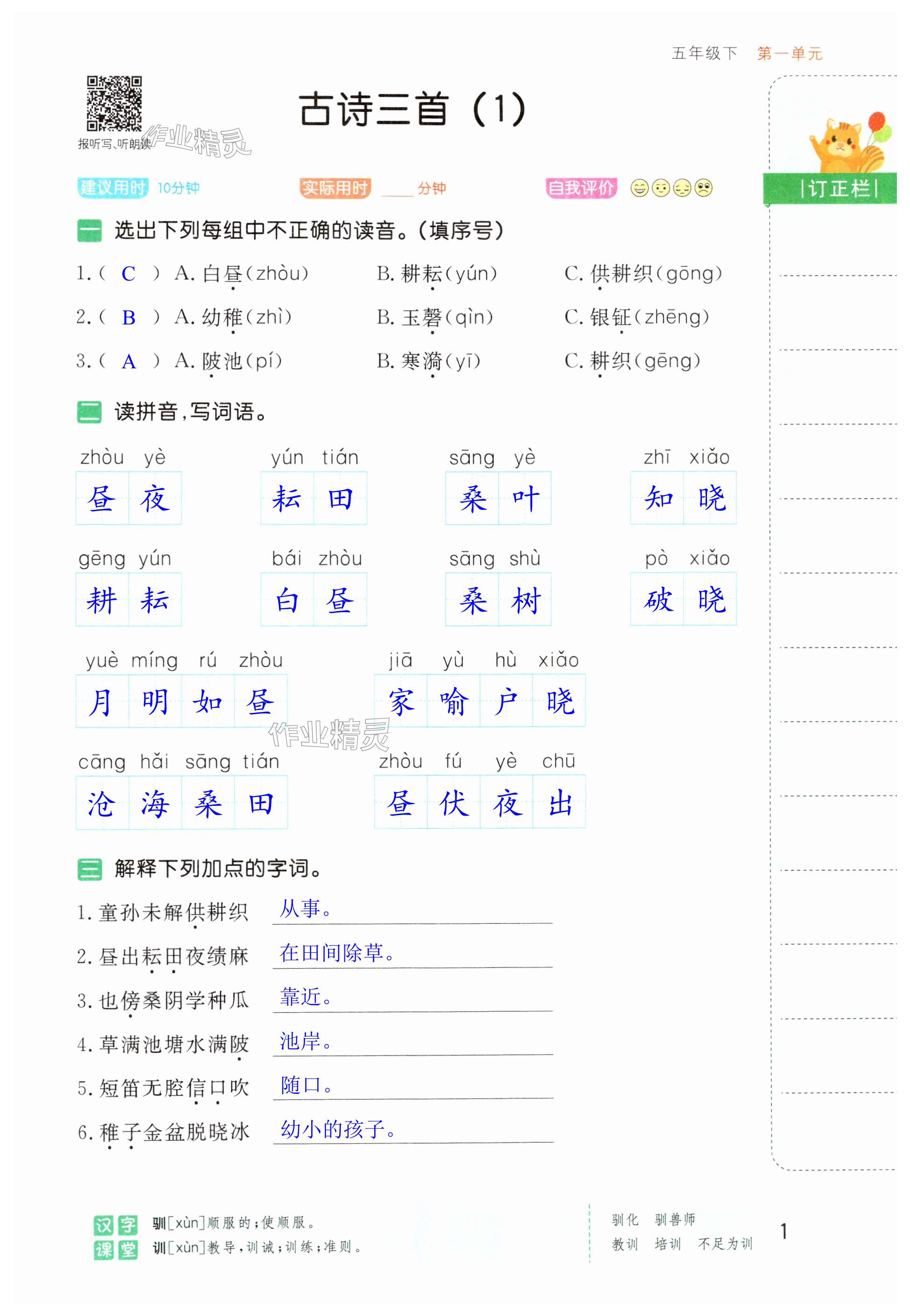Screen dimensions: 910x1316
Task: Select the frowning sad face rating
Action: (704, 188)
